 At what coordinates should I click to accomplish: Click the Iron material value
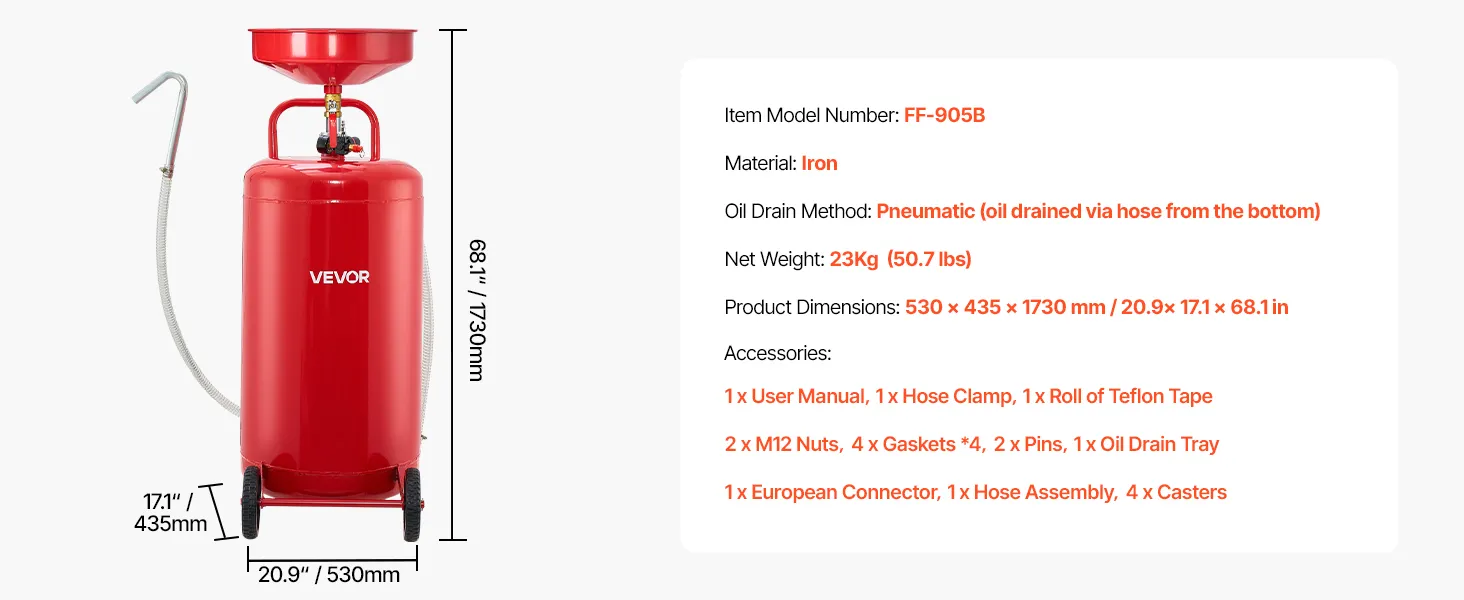[819, 163]
